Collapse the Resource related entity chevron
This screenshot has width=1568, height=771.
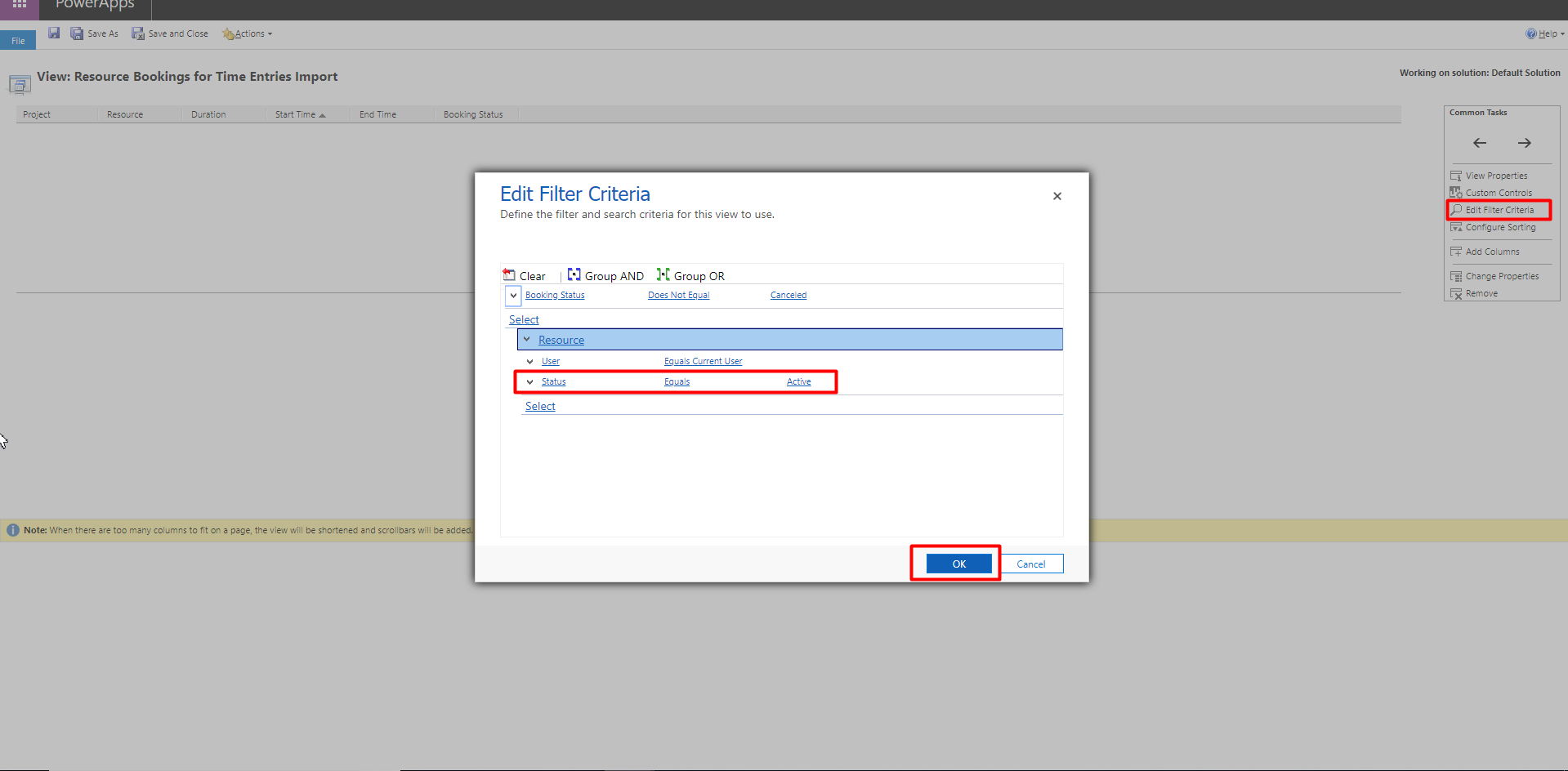(x=527, y=339)
